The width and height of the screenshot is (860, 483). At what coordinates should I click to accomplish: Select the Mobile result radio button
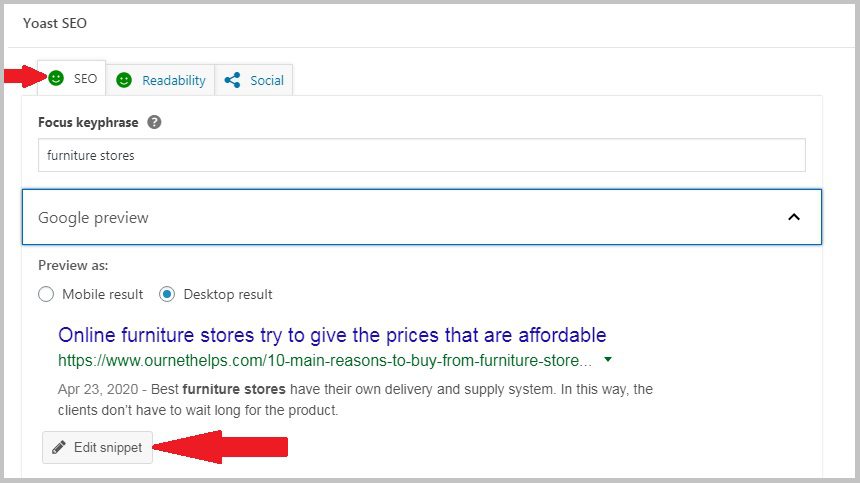[x=46, y=294]
